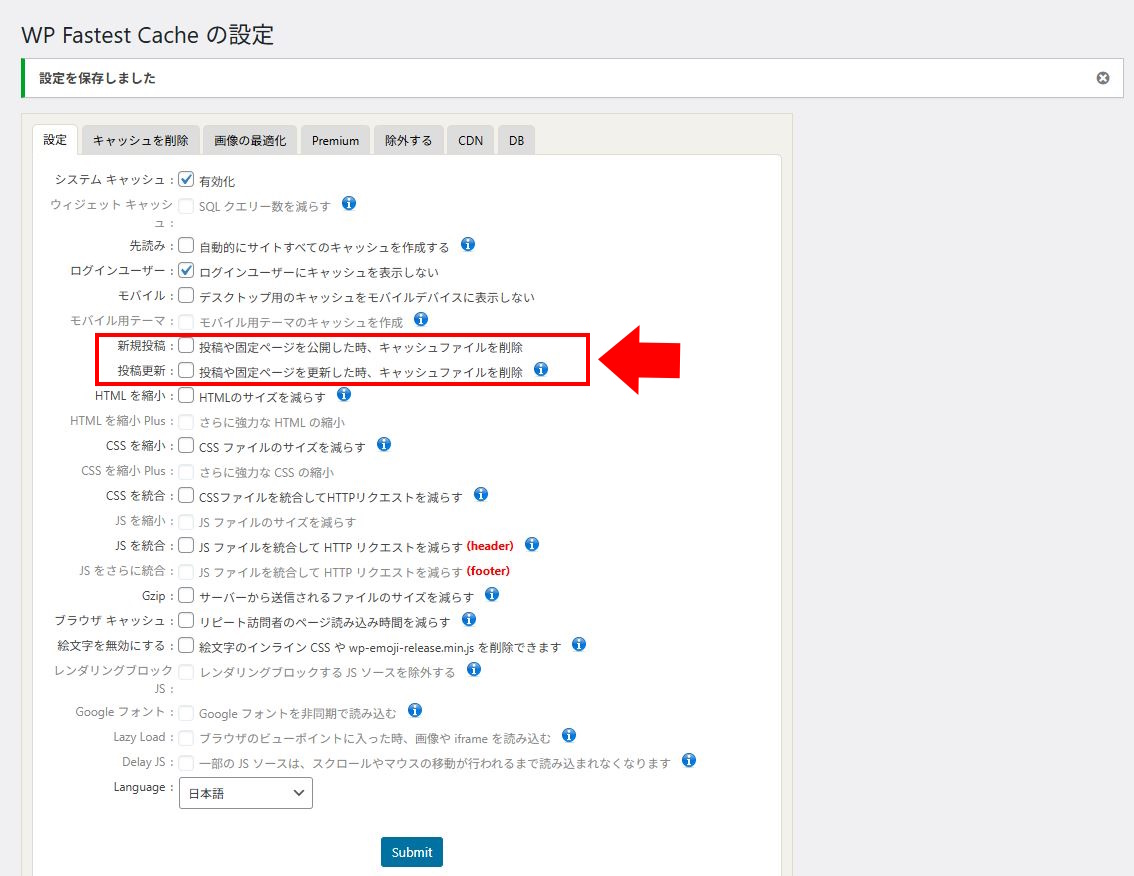Check the JS を統合 (header) checkbox
Screen dimensions: 1134x876
point(186,545)
